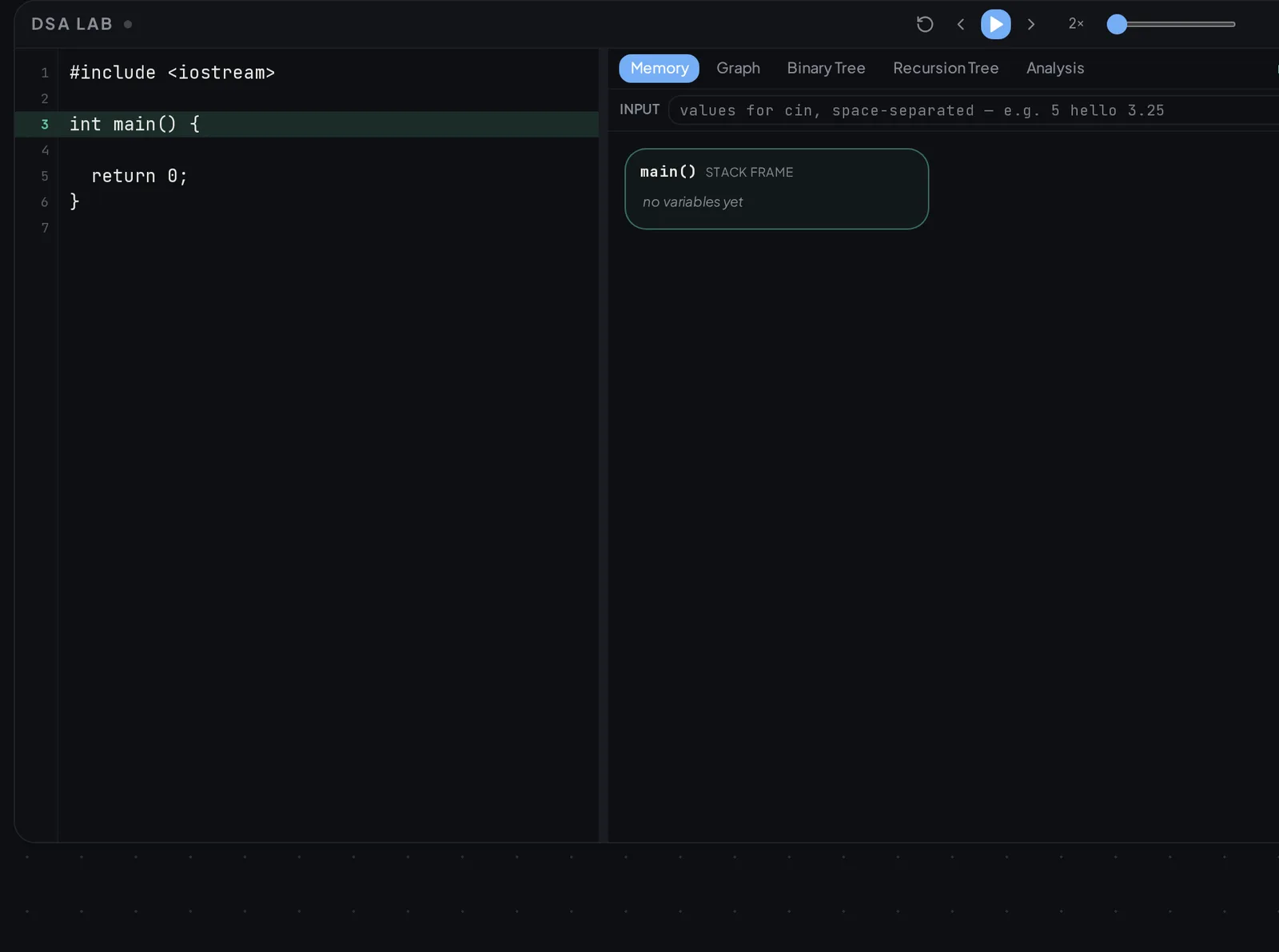Start playback with the play button
1279x952 pixels.
pos(995,24)
